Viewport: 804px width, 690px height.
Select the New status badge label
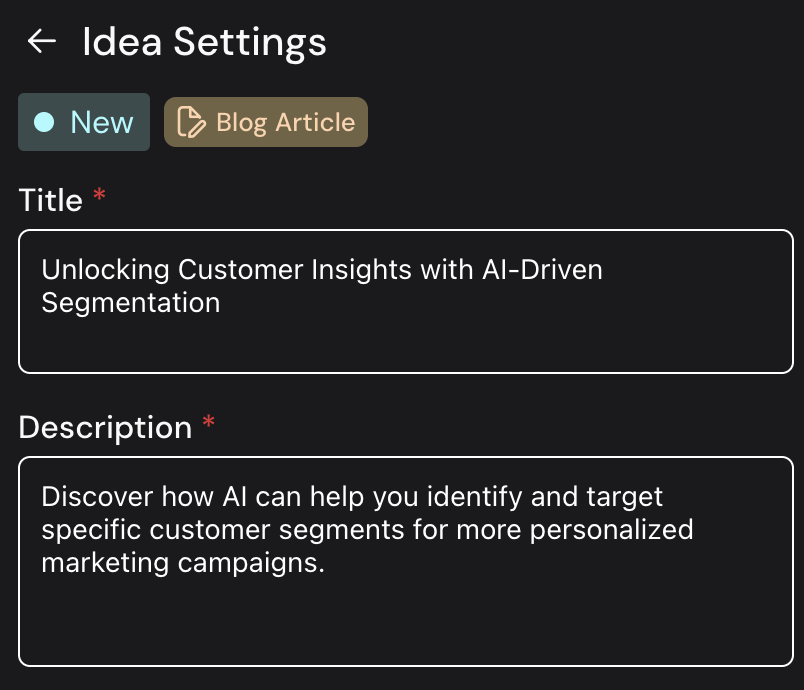click(101, 122)
